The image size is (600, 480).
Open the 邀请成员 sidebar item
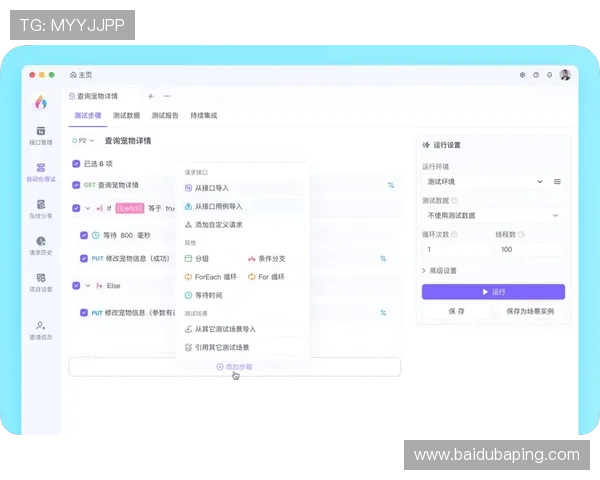[41, 330]
